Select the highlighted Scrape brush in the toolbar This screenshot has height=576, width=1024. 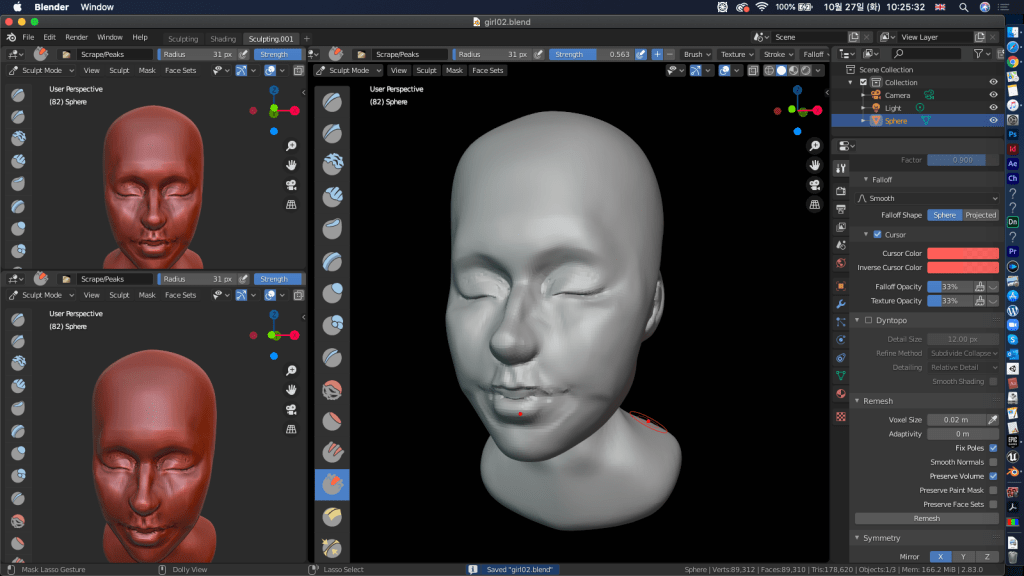click(x=332, y=484)
